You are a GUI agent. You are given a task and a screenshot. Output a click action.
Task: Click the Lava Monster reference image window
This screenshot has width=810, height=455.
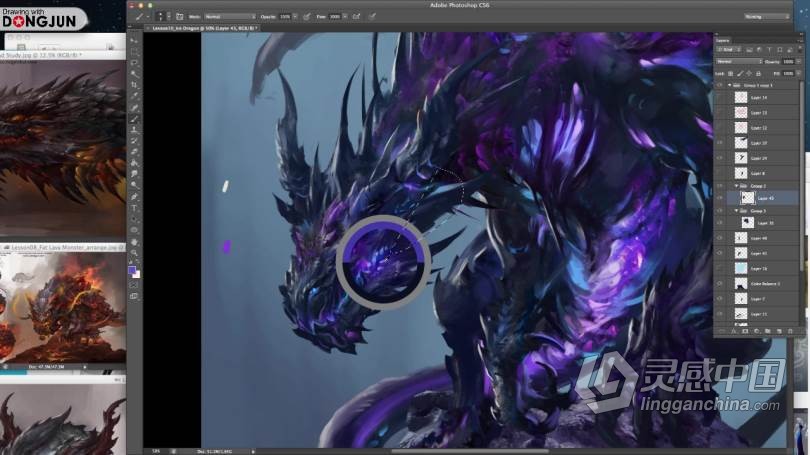coord(63,305)
